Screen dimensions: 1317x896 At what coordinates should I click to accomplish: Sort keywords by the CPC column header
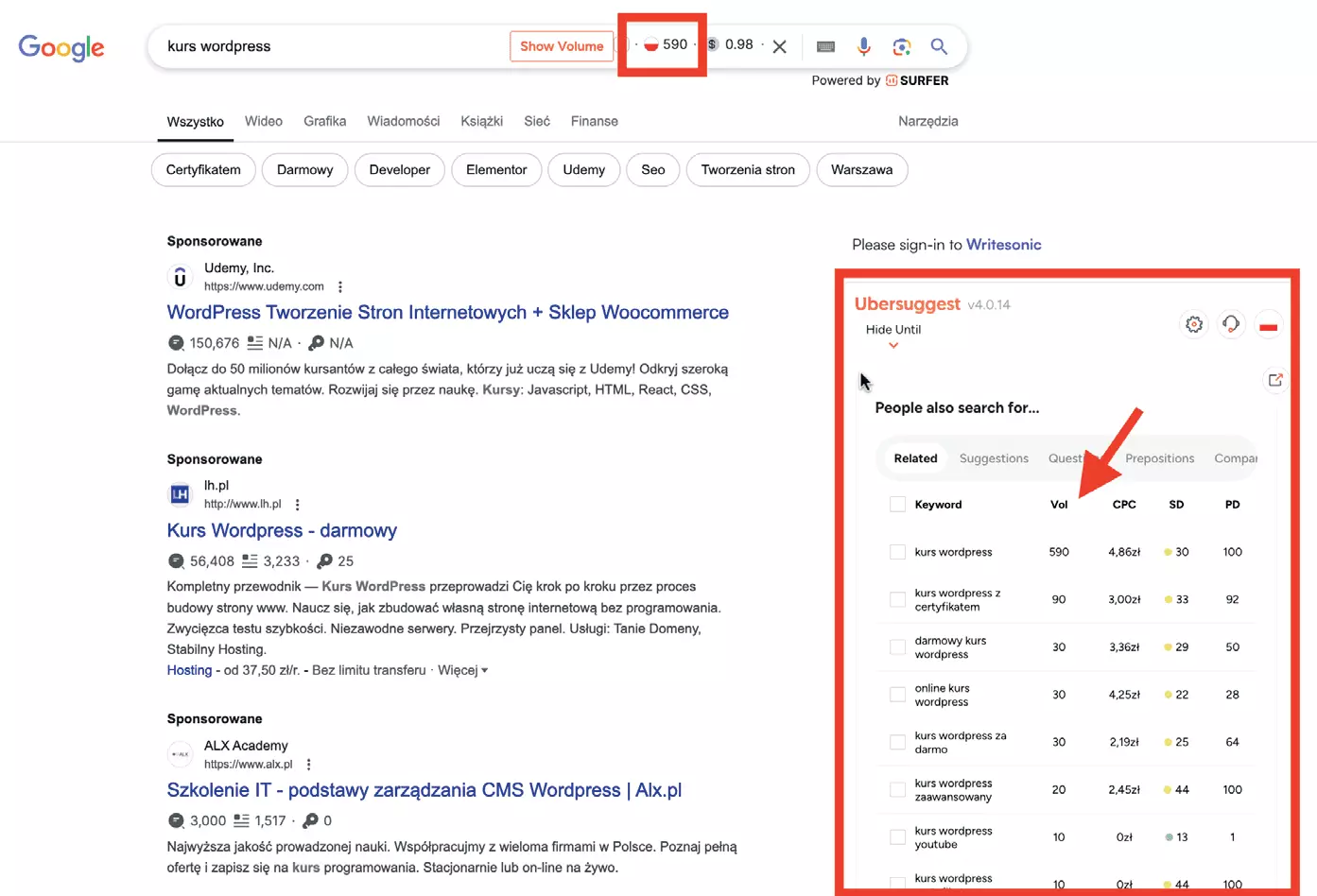coord(1124,505)
